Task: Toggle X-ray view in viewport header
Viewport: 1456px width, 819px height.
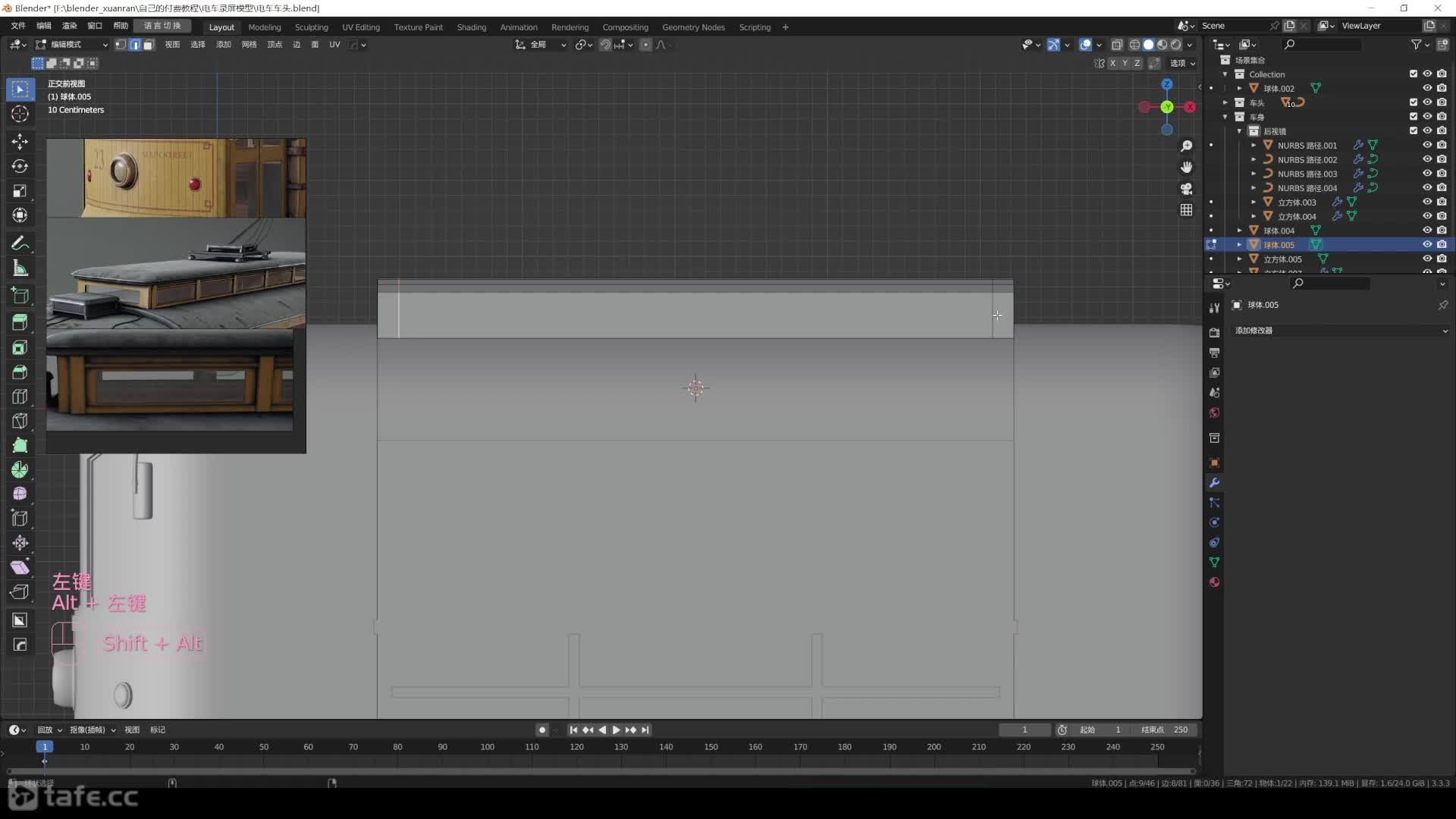Action: (x=1117, y=45)
